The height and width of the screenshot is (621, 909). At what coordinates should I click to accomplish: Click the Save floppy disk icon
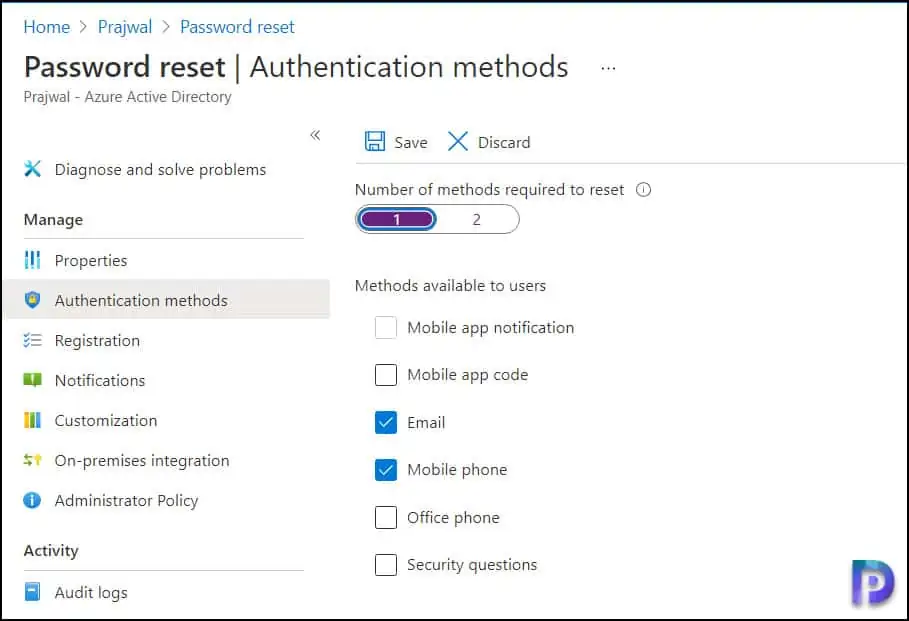click(374, 141)
